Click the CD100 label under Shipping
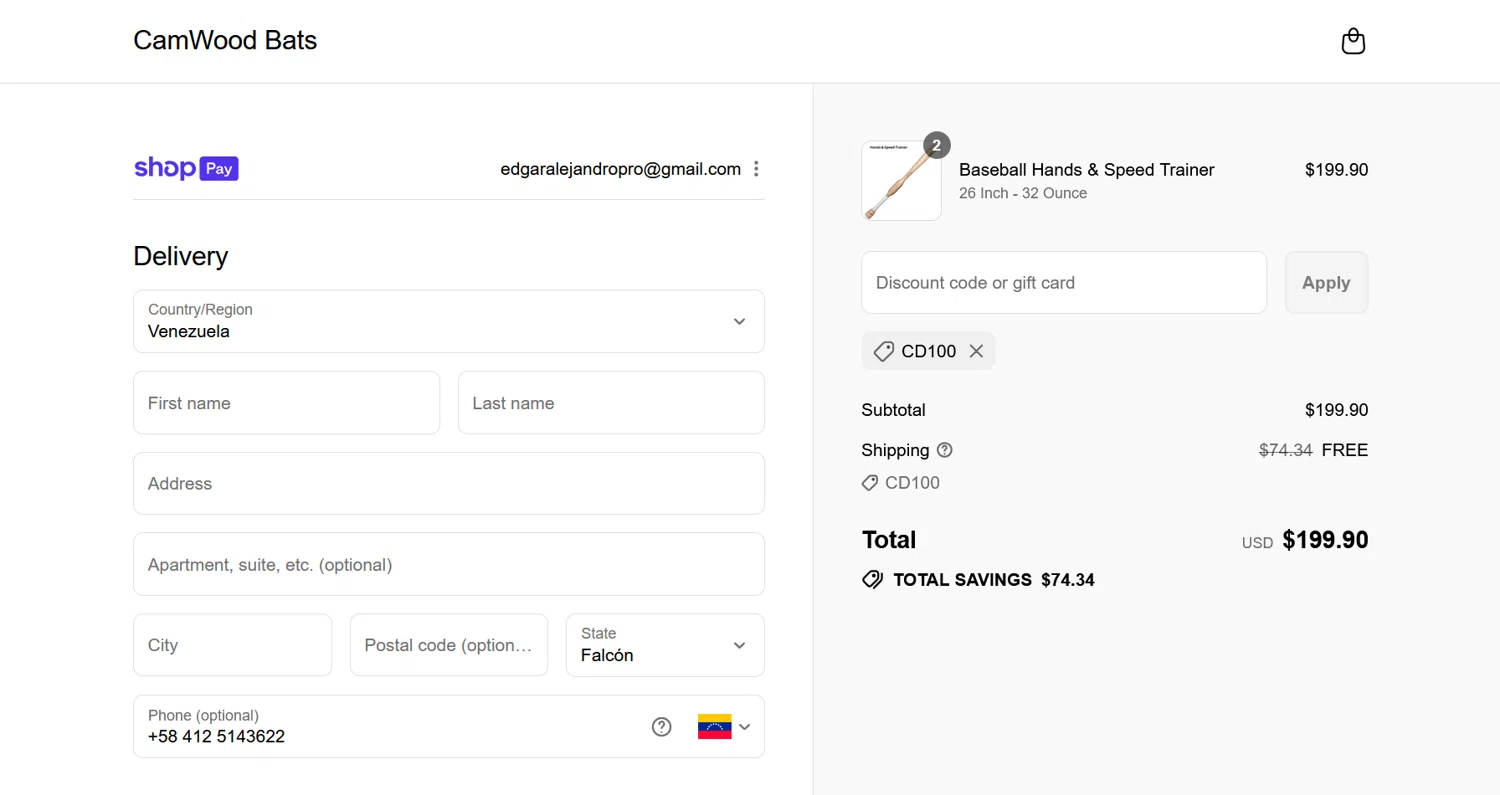The height and width of the screenshot is (795, 1500). tap(912, 483)
